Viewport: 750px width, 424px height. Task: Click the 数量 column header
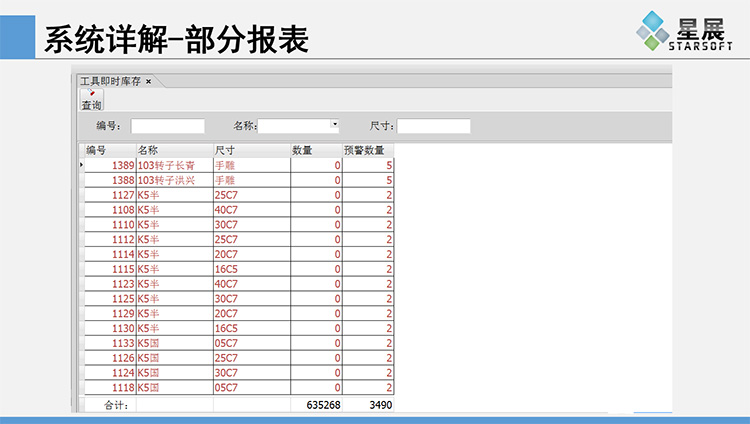point(316,150)
